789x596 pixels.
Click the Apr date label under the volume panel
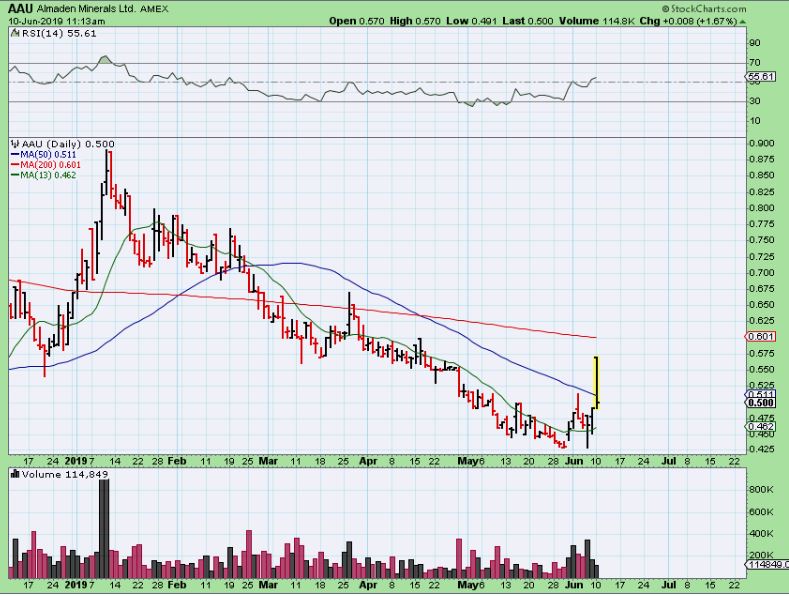[x=368, y=585]
